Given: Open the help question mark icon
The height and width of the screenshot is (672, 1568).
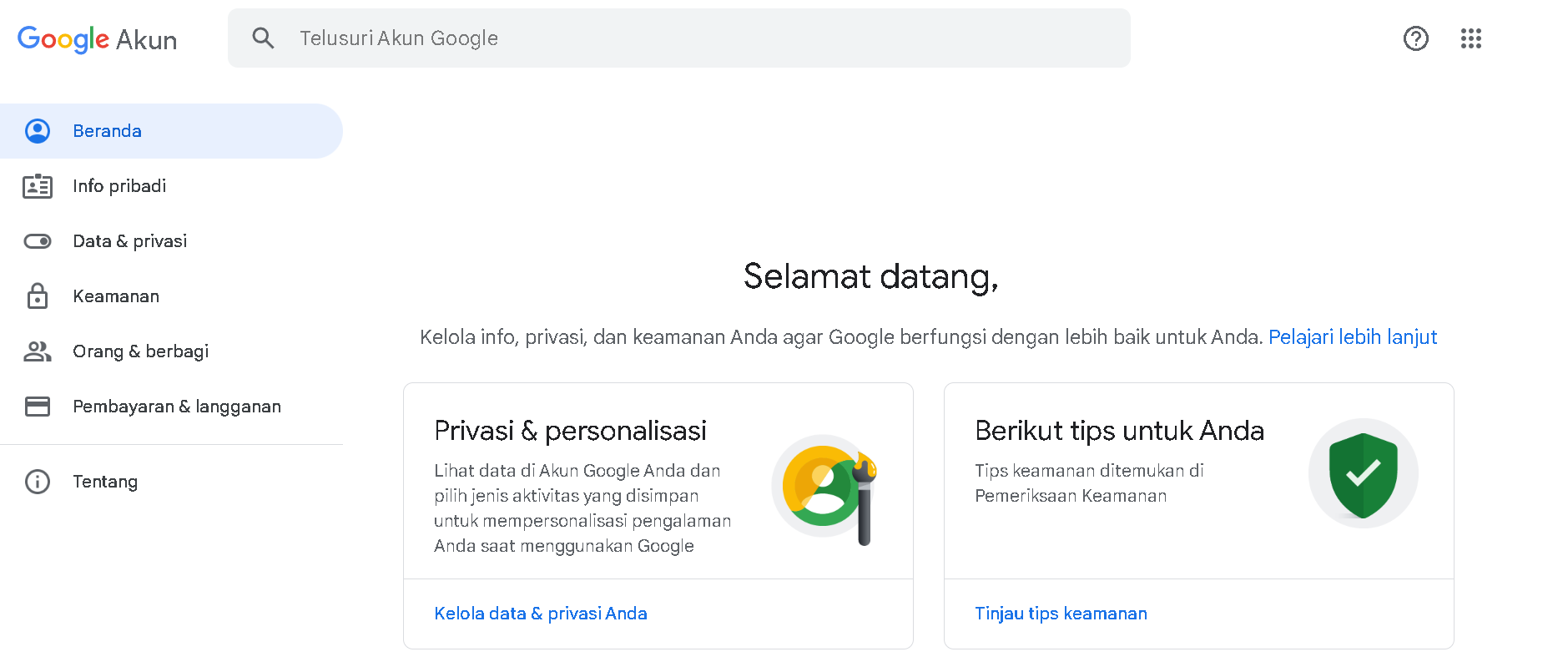Looking at the screenshot, I should coord(1415,38).
